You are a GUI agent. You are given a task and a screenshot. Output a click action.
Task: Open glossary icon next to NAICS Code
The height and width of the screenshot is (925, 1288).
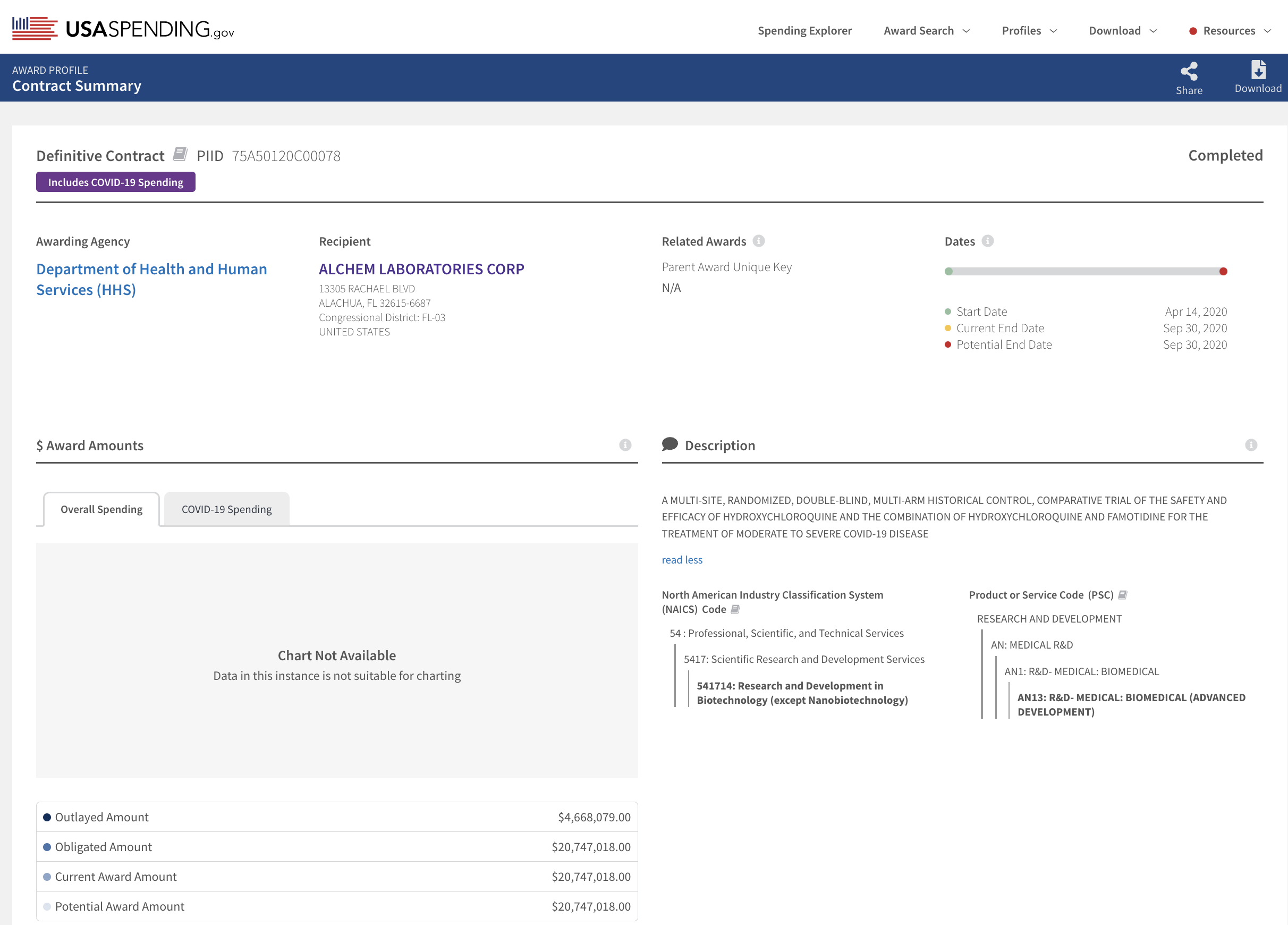[x=735, y=609]
